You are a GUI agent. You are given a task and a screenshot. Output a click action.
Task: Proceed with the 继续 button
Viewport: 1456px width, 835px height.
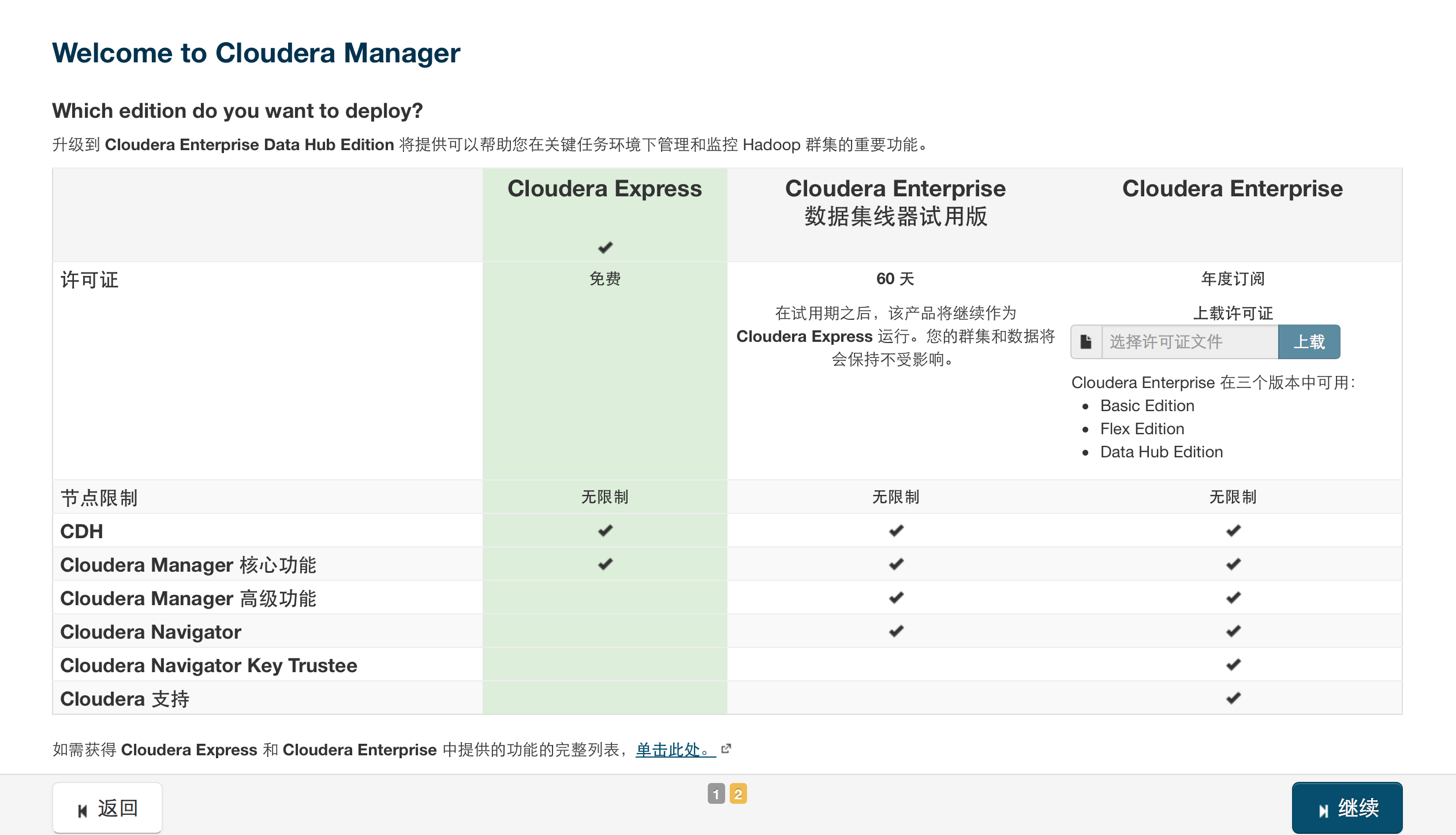click(x=1347, y=808)
